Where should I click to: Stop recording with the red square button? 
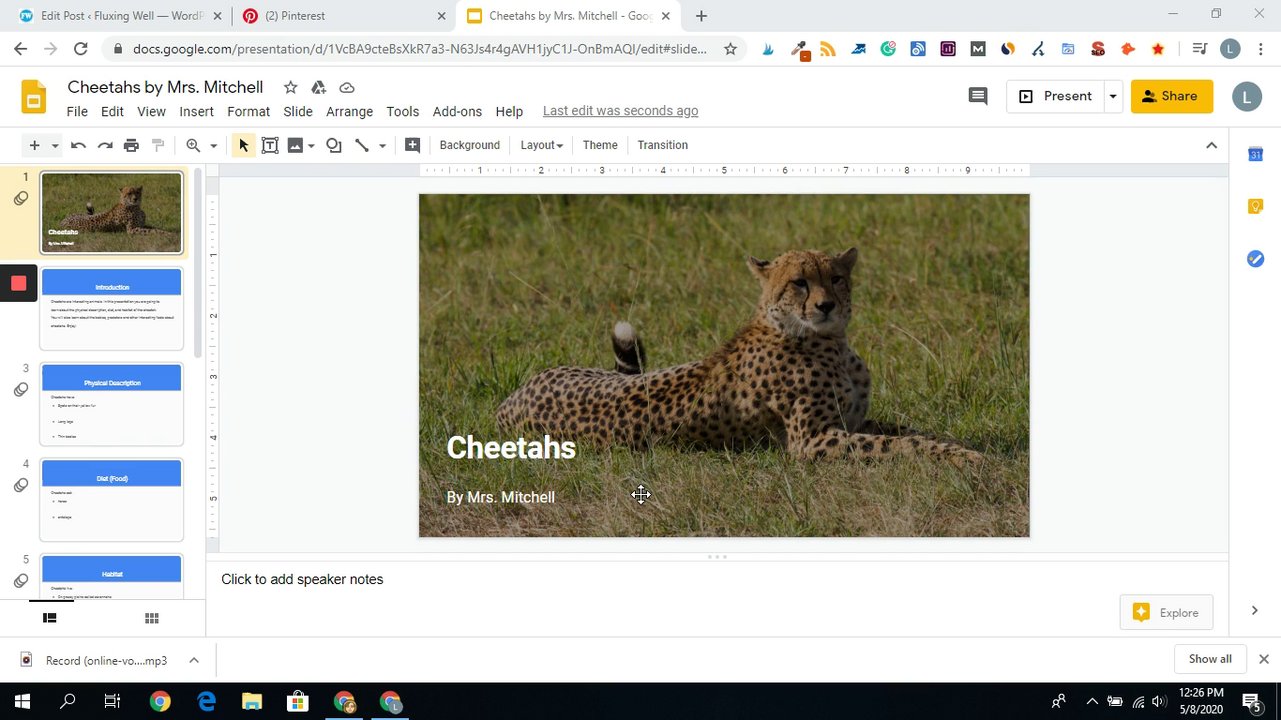[x=18, y=283]
